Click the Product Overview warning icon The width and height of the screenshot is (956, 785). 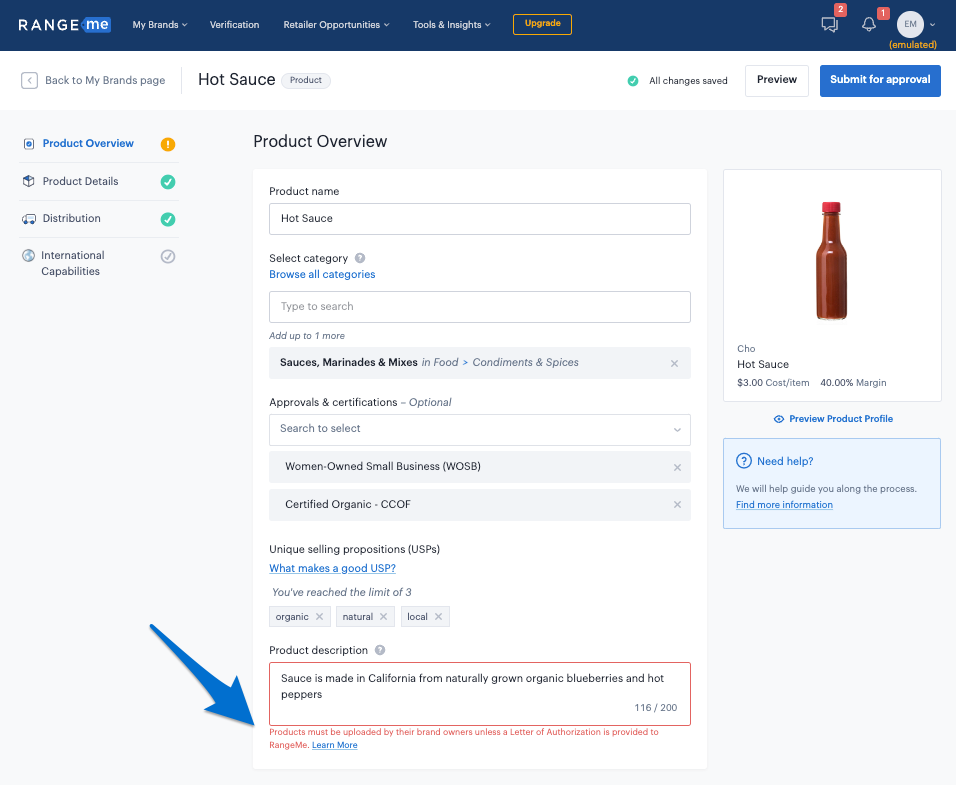tap(168, 144)
